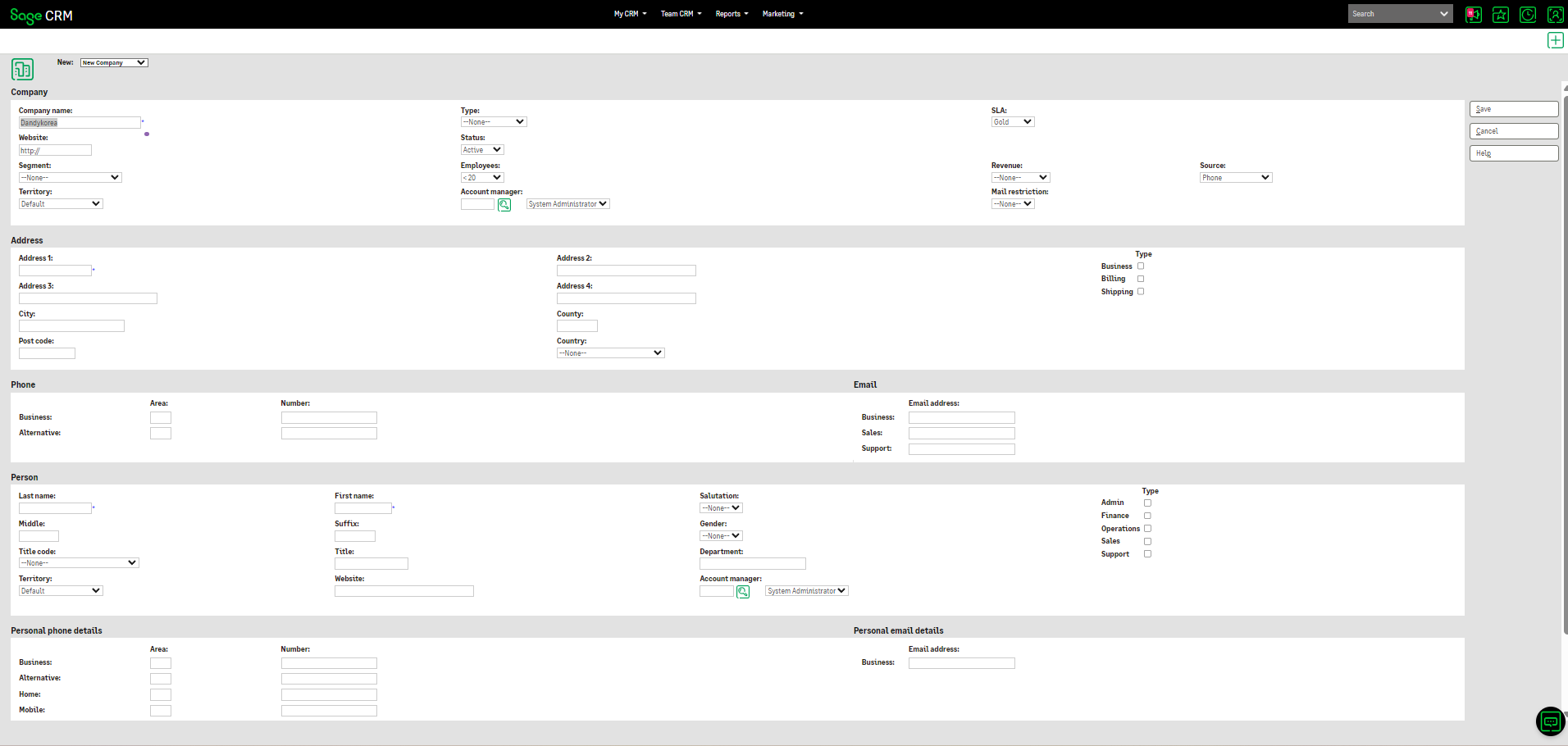Viewport: 1568px width, 746px height.
Task: Click the Cancel button
Action: point(1514,131)
